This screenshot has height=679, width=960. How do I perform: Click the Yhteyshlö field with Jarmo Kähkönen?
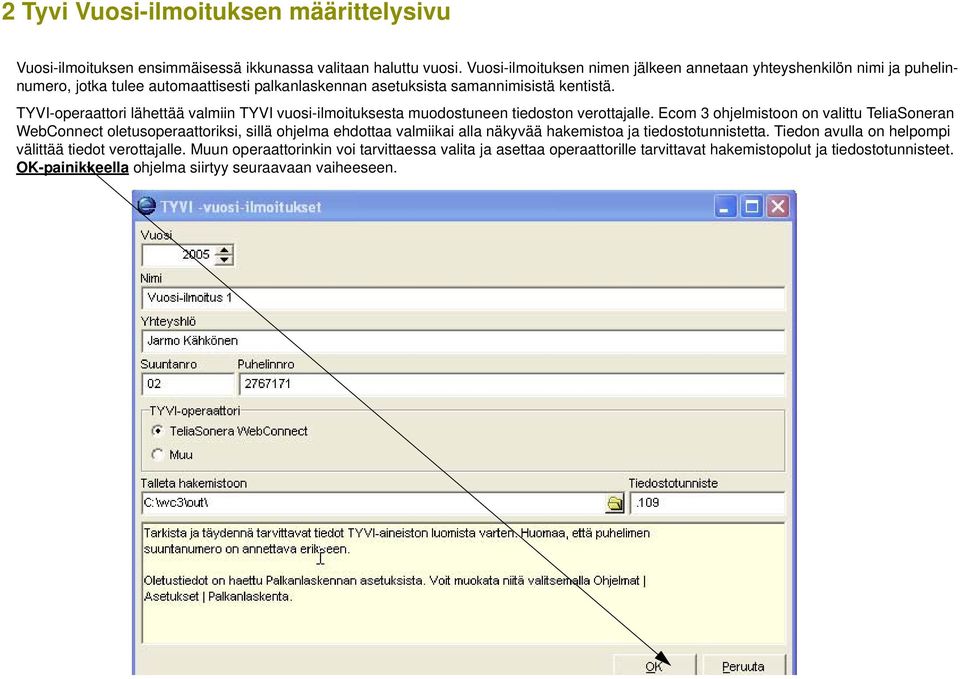click(463, 341)
